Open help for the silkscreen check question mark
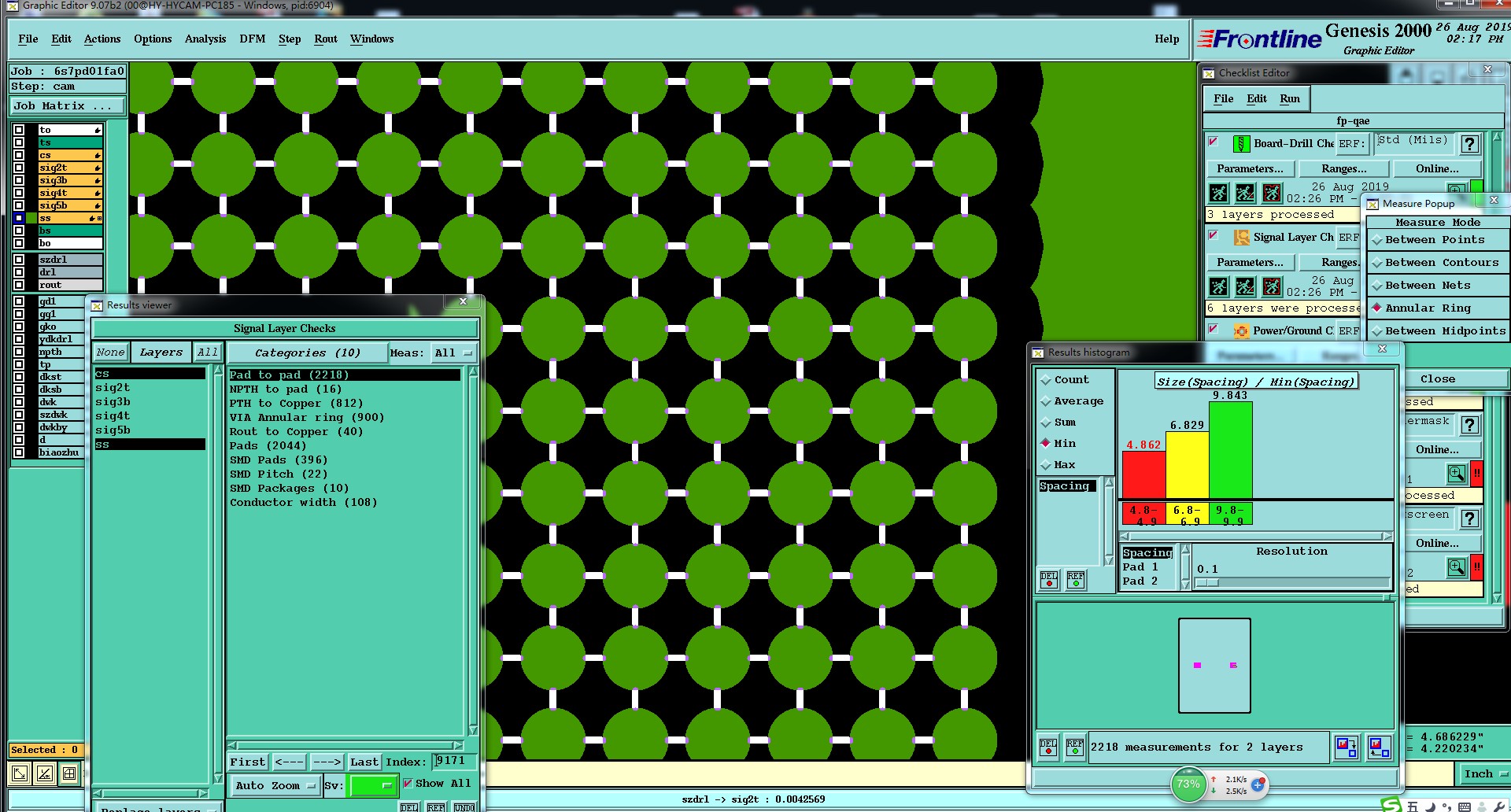The width and height of the screenshot is (1511, 812). coord(1469,519)
